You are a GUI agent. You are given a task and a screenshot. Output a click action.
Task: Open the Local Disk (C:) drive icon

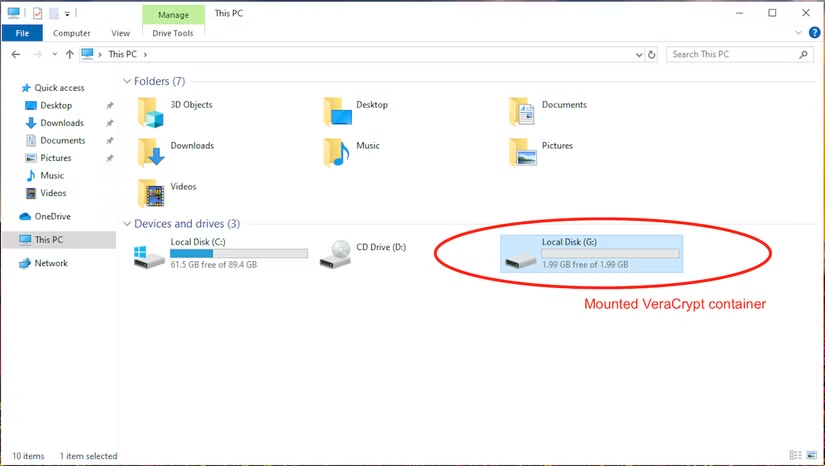[149, 255]
